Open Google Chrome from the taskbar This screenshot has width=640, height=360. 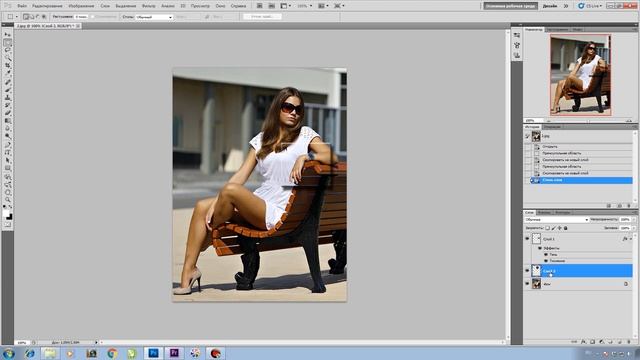pos(112,353)
